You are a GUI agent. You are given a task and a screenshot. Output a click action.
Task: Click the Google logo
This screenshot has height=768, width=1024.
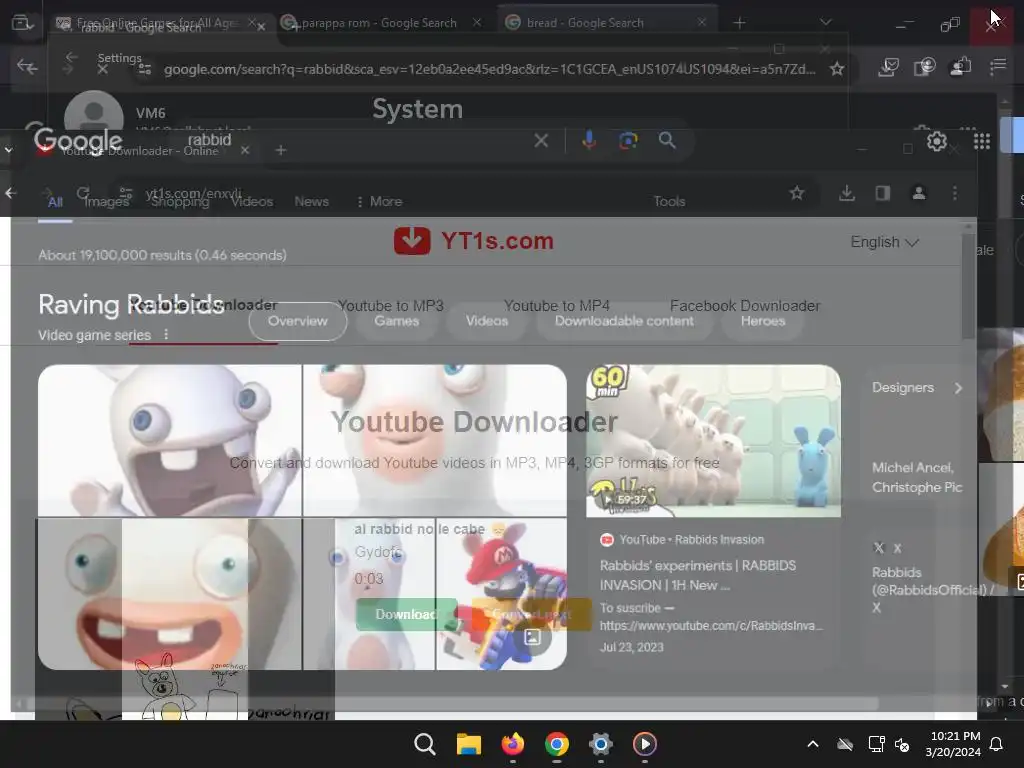[x=78, y=140]
